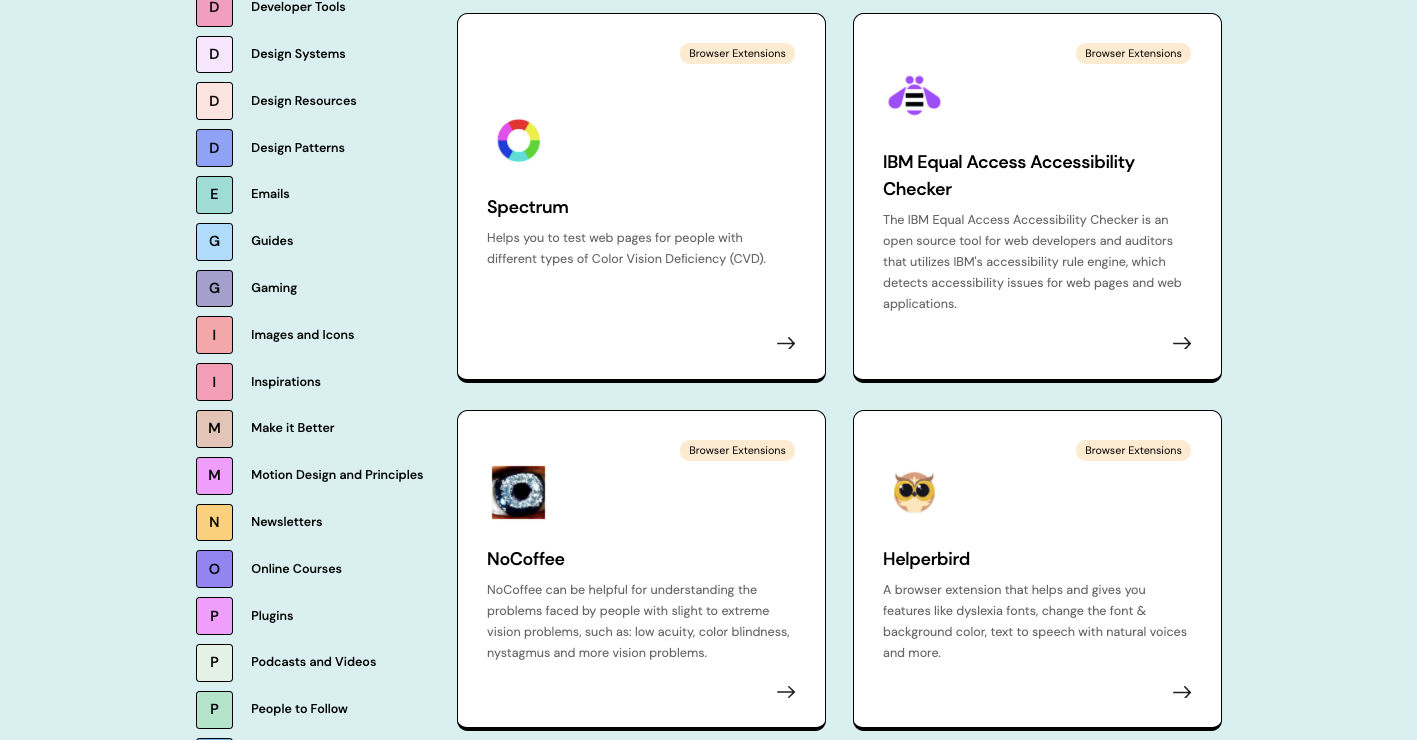Click the D tile beside Design Resources
The height and width of the screenshot is (740, 1417).
(x=214, y=101)
